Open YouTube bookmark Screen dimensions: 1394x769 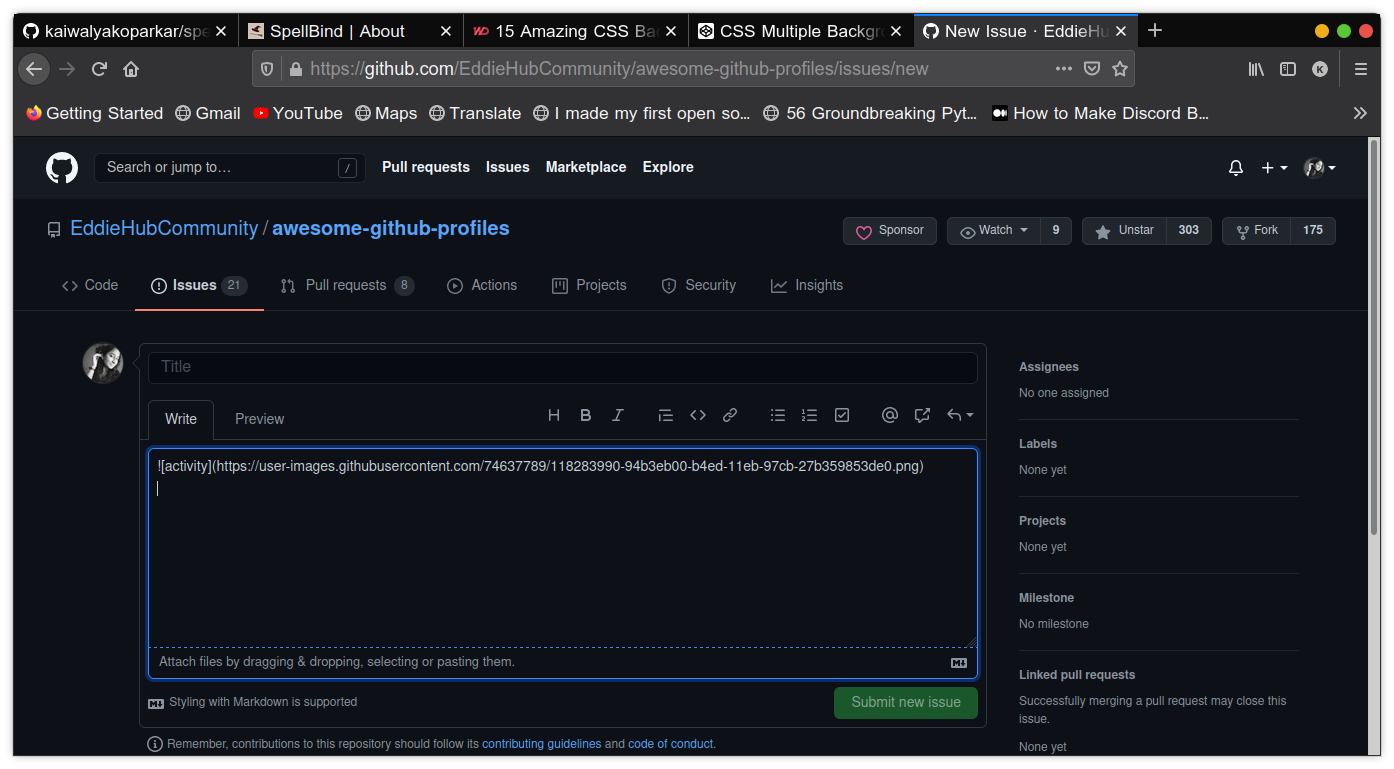[298, 113]
